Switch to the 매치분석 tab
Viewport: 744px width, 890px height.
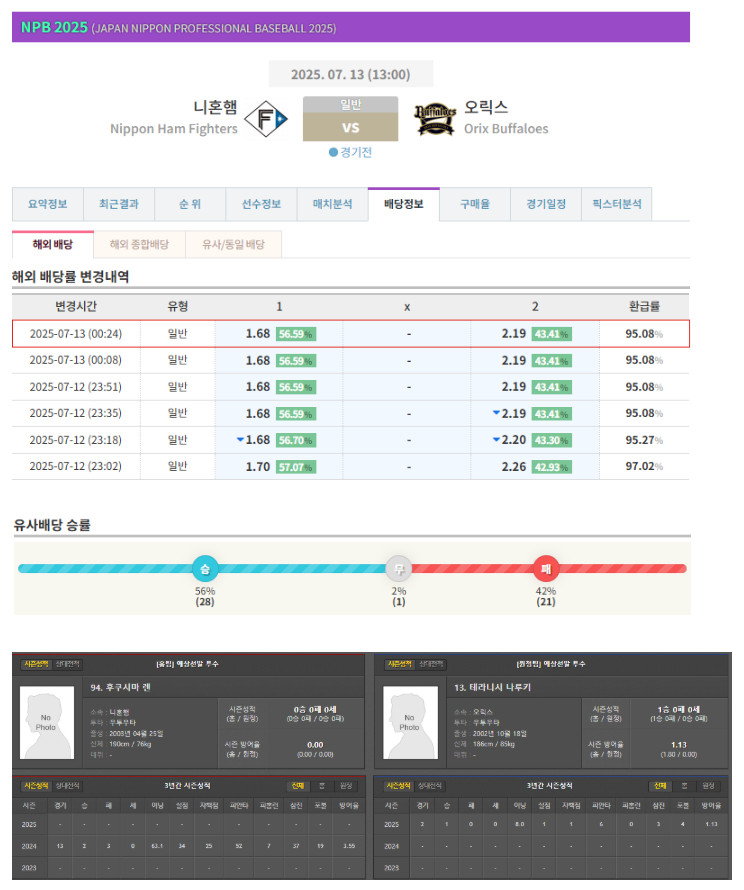tap(333, 204)
